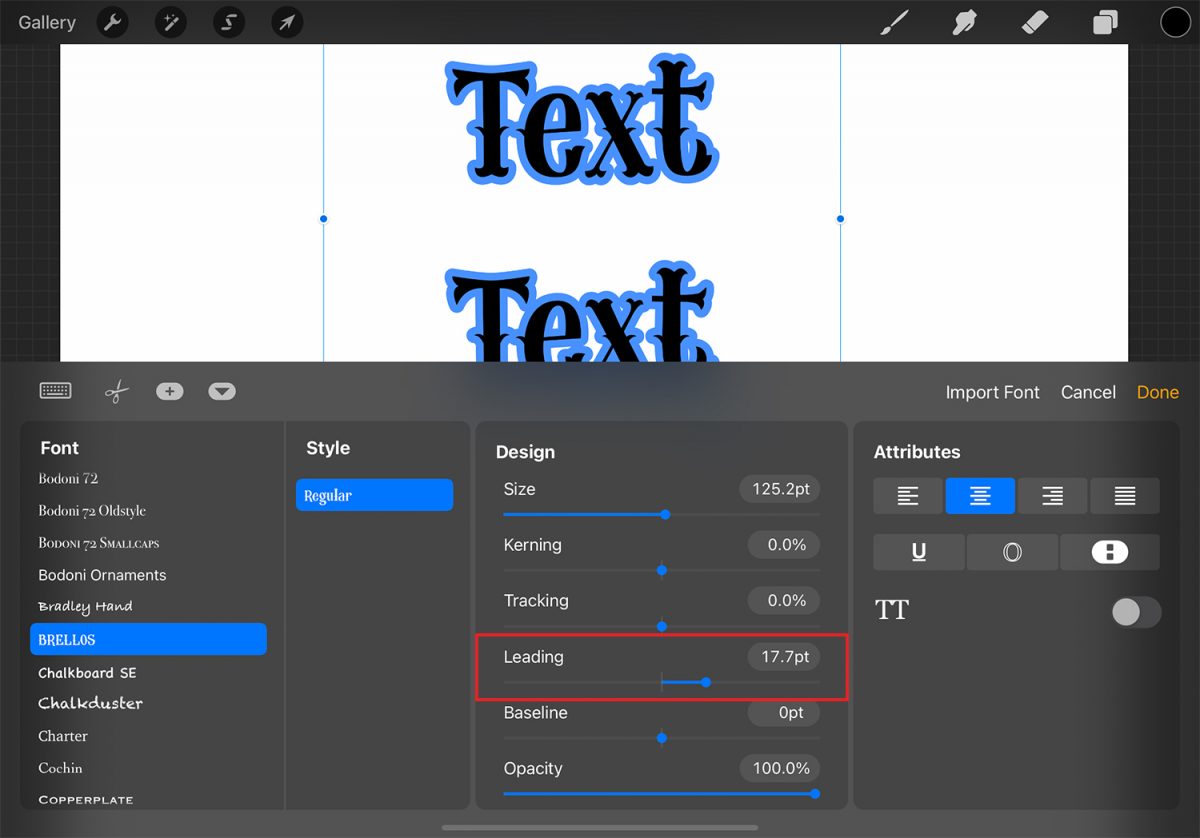The width and height of the screenshot is (1200, 838).
Task: Open the Layers panel
Action: click(1105, 22)
